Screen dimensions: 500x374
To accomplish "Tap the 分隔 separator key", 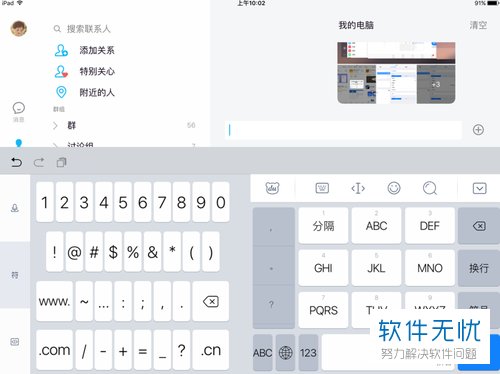I will pos(323,226).
